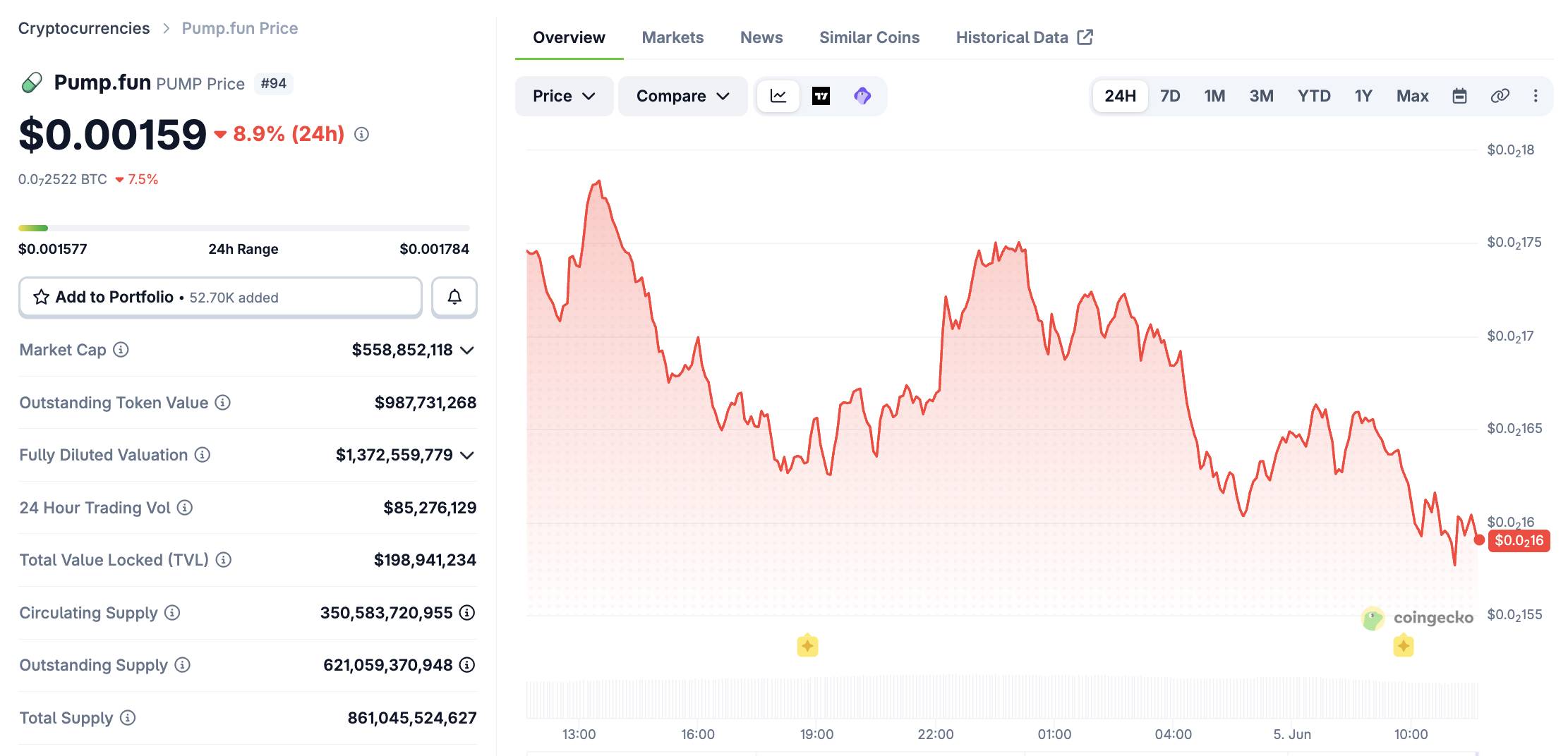Image resolution: width=1568 pixels, height=756 pixels.
Task: Open the Price dropdown
Action: (x=564, y=96)
